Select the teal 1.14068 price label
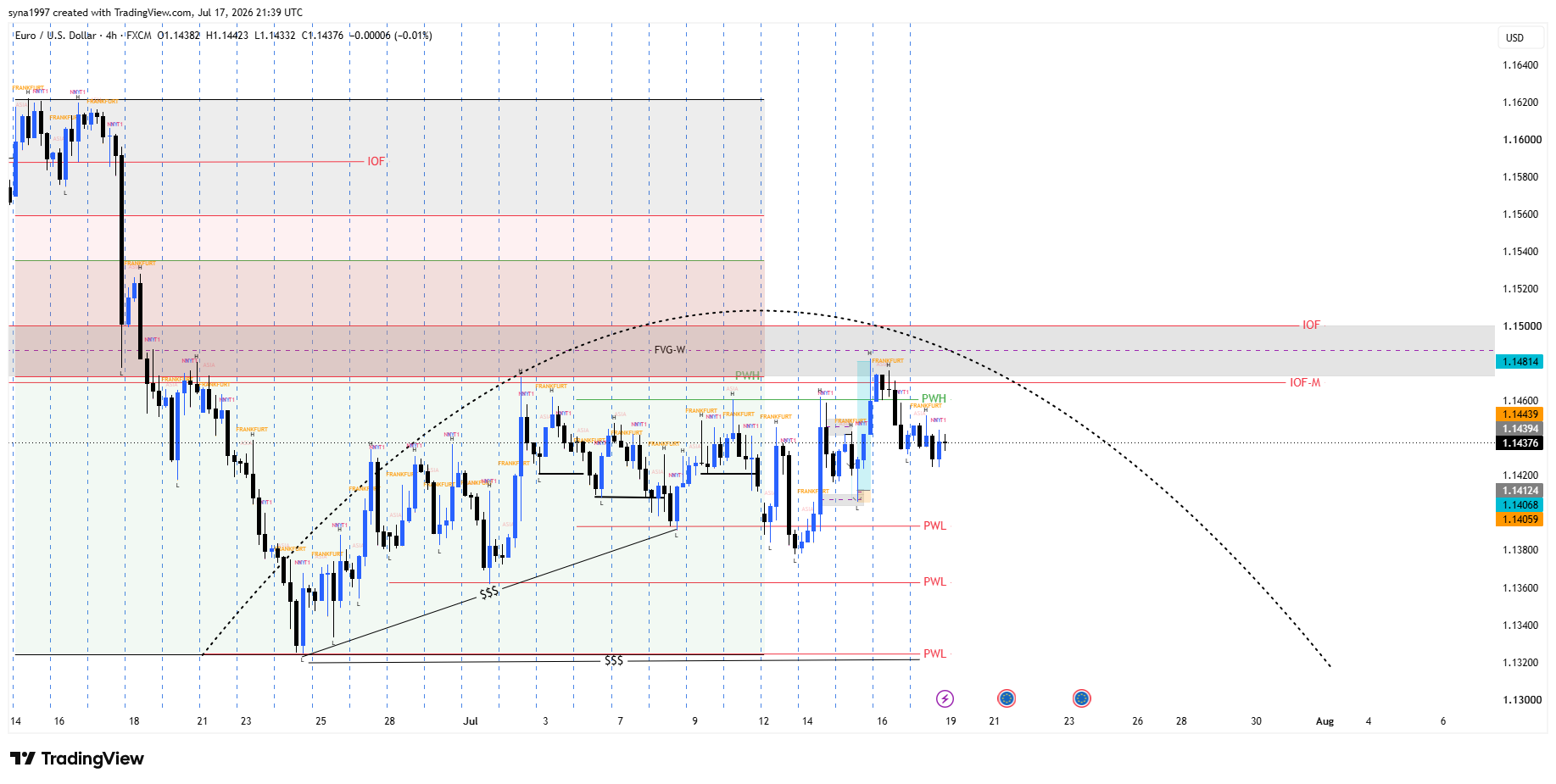This screenshot has height=784, width=1556. 1520,505
